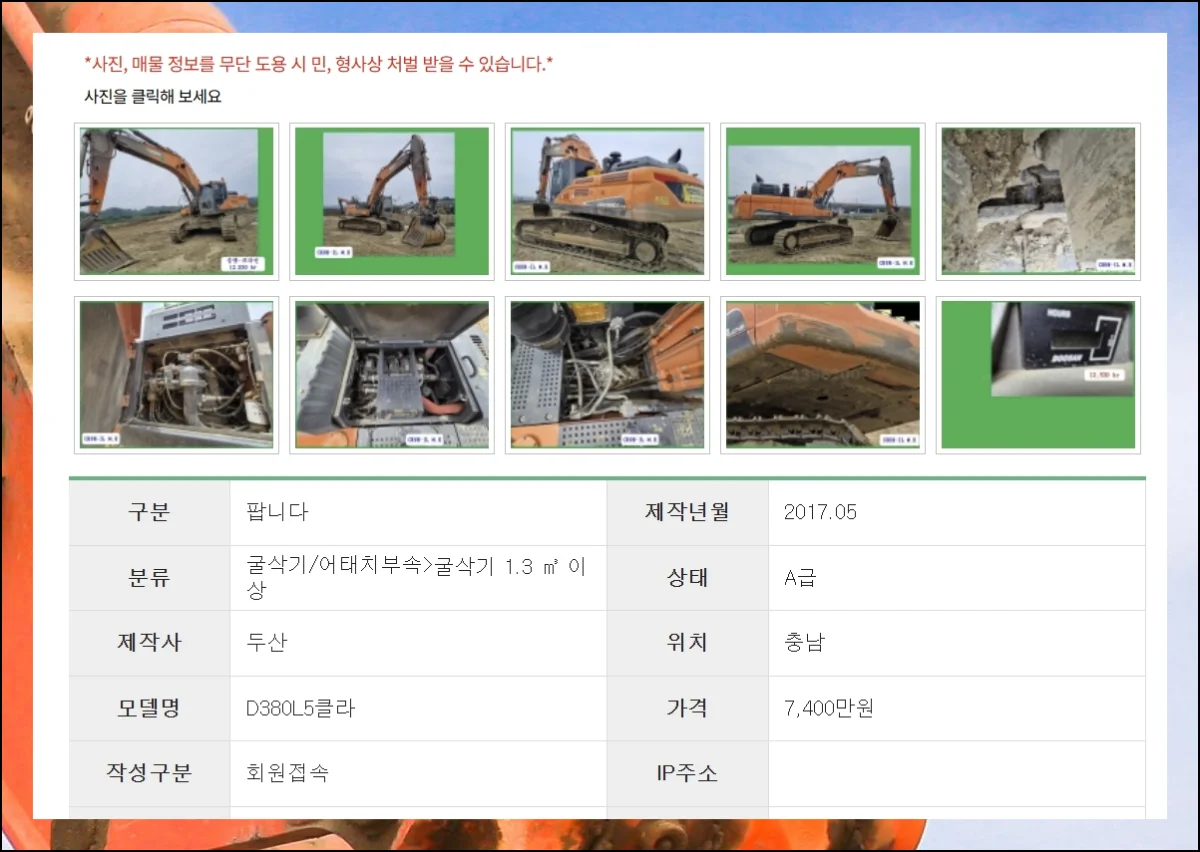Click the '굴삭기/어태치부속>굴삭기 1.3 ㎥ 이상' category value
Screen dimensions: 1200x852
pyautogui.click(x=416, y=578)
